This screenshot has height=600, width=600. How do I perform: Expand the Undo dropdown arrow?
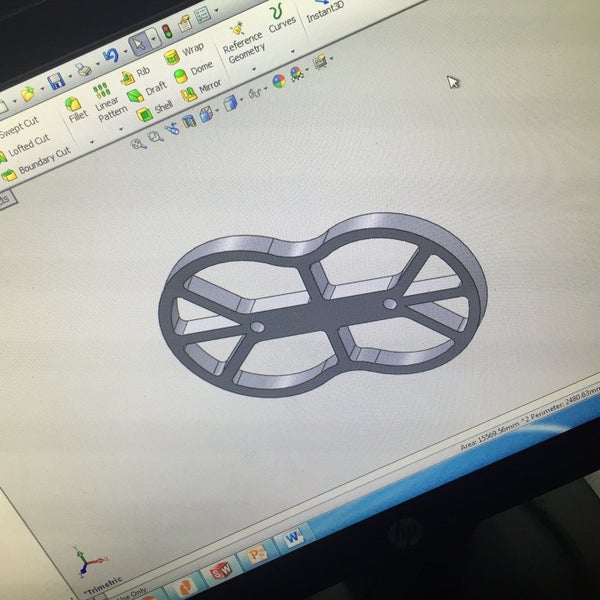125,51
